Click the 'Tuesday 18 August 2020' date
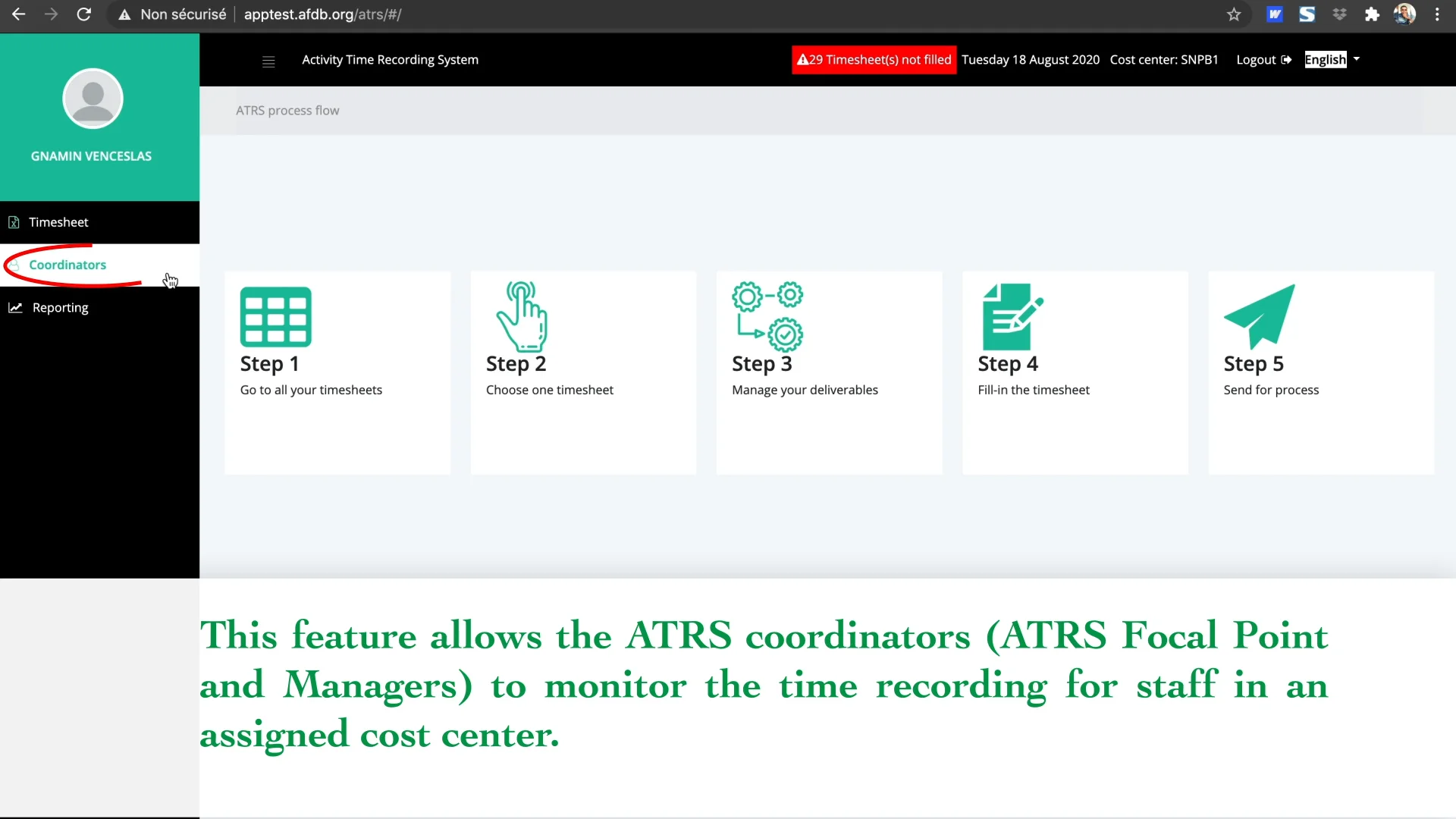Image resolution: width=1456 pixels, height=819 pixels. (x=1031, y=60)
